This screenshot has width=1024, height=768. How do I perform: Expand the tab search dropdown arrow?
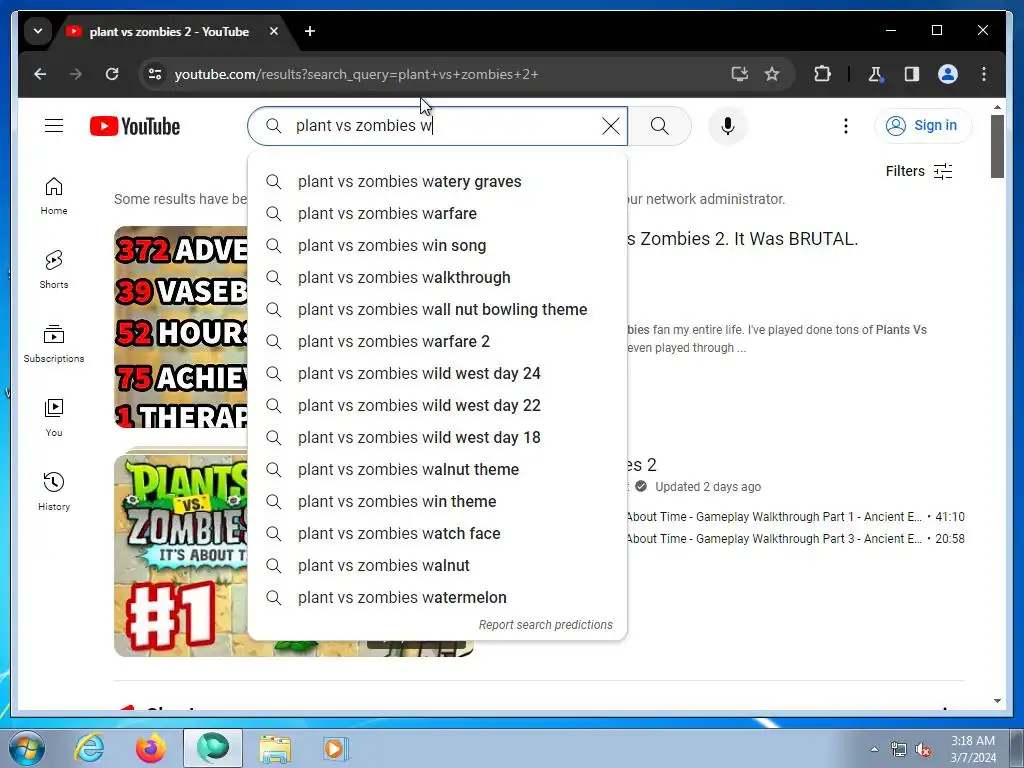point(38,31)
